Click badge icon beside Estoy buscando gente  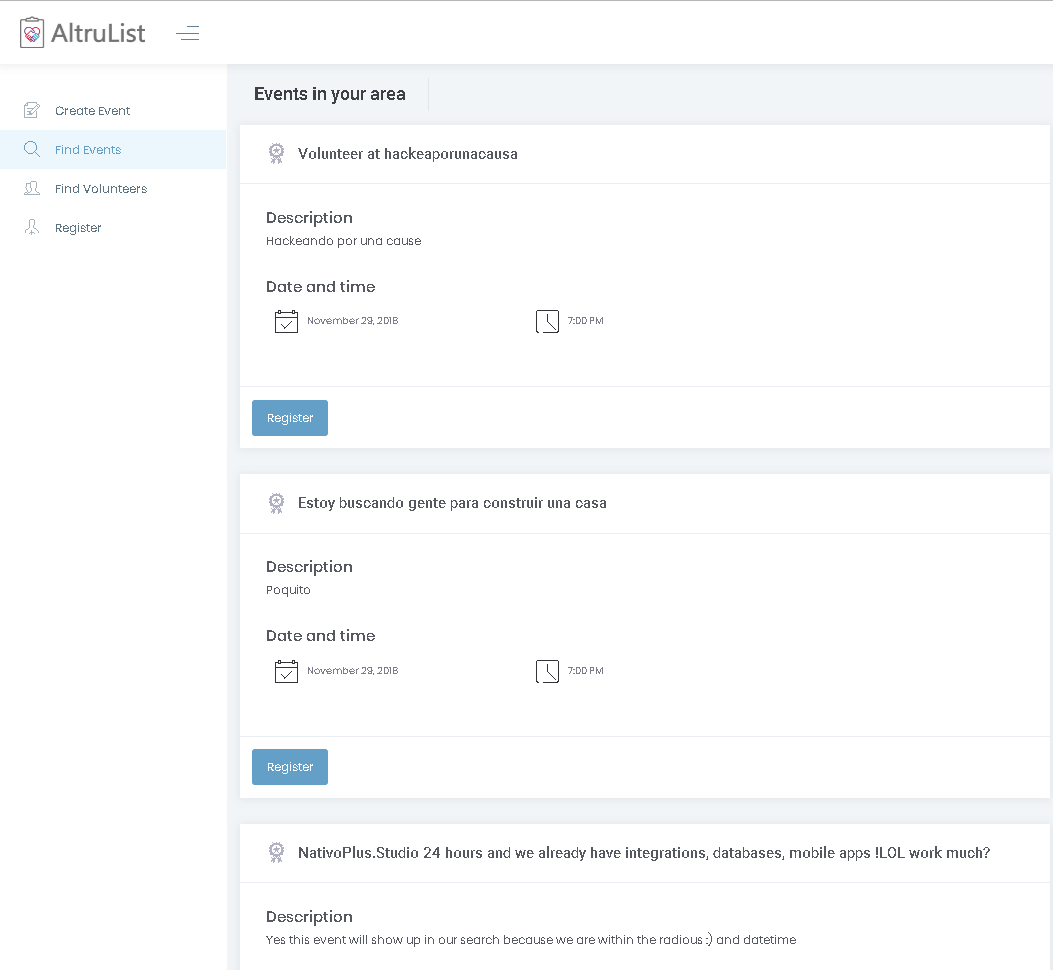tap(276, 503)
